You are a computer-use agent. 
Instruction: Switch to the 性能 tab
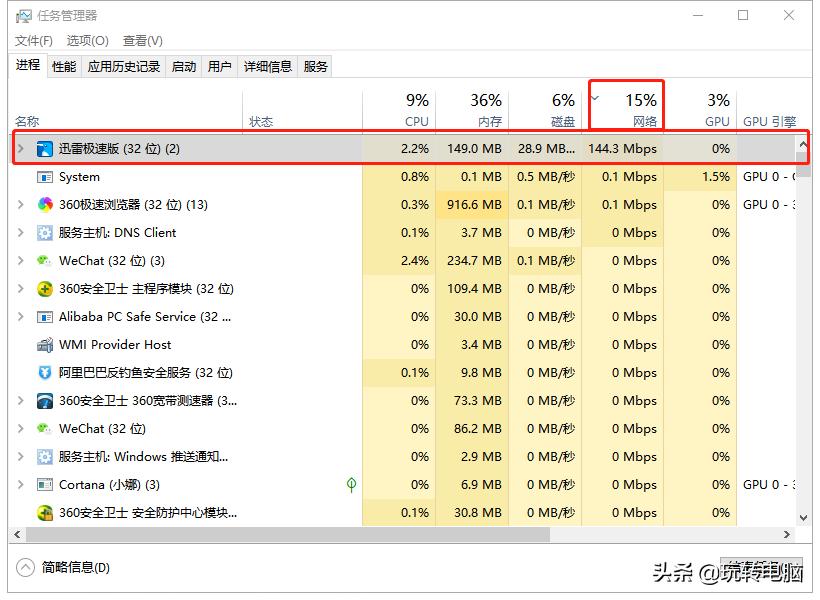click(x=65, y=66)
